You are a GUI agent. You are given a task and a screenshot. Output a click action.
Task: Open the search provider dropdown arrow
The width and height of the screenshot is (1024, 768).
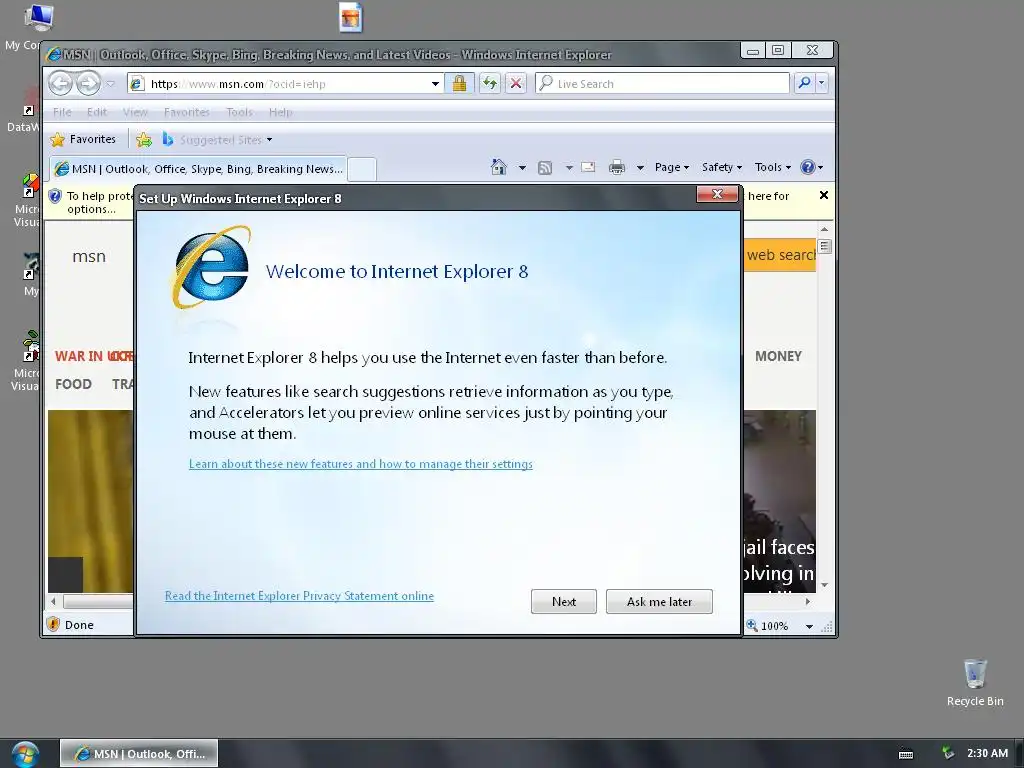(822, 83)
